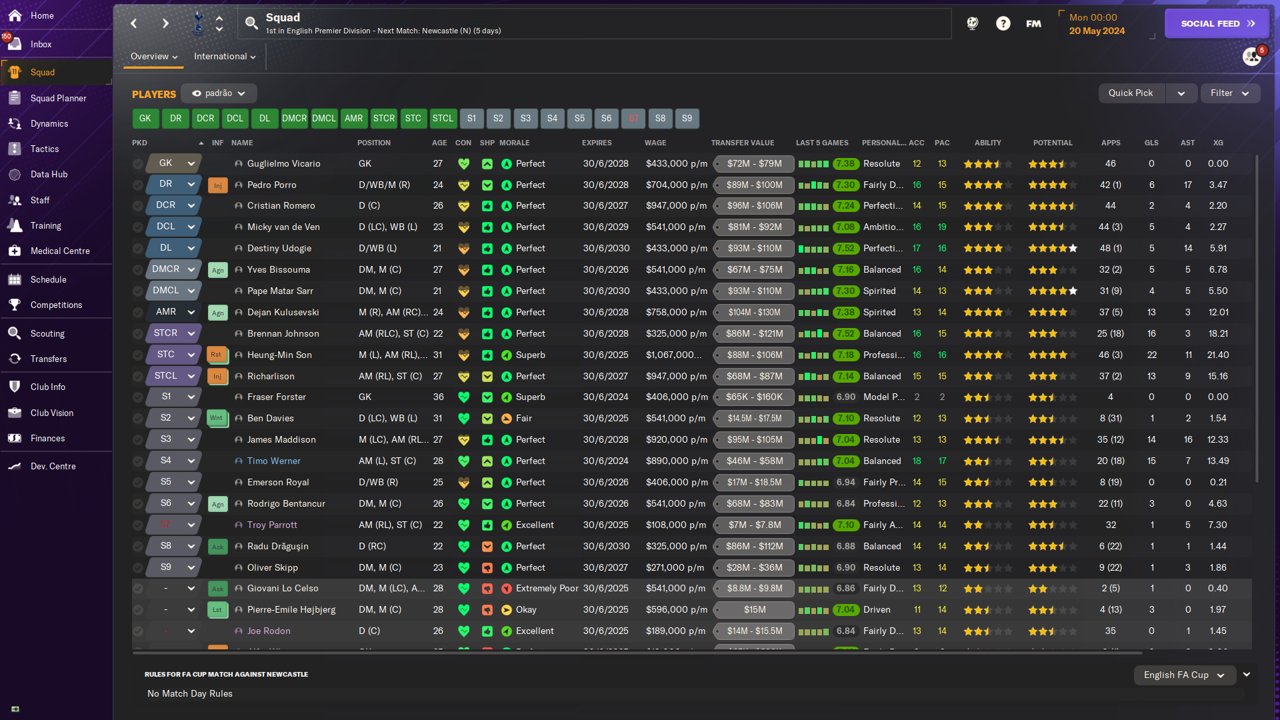This screenshot has width=1280, height=720.
Task: Open Training from its sidebar icon
Action: click(x=15, y=226)
